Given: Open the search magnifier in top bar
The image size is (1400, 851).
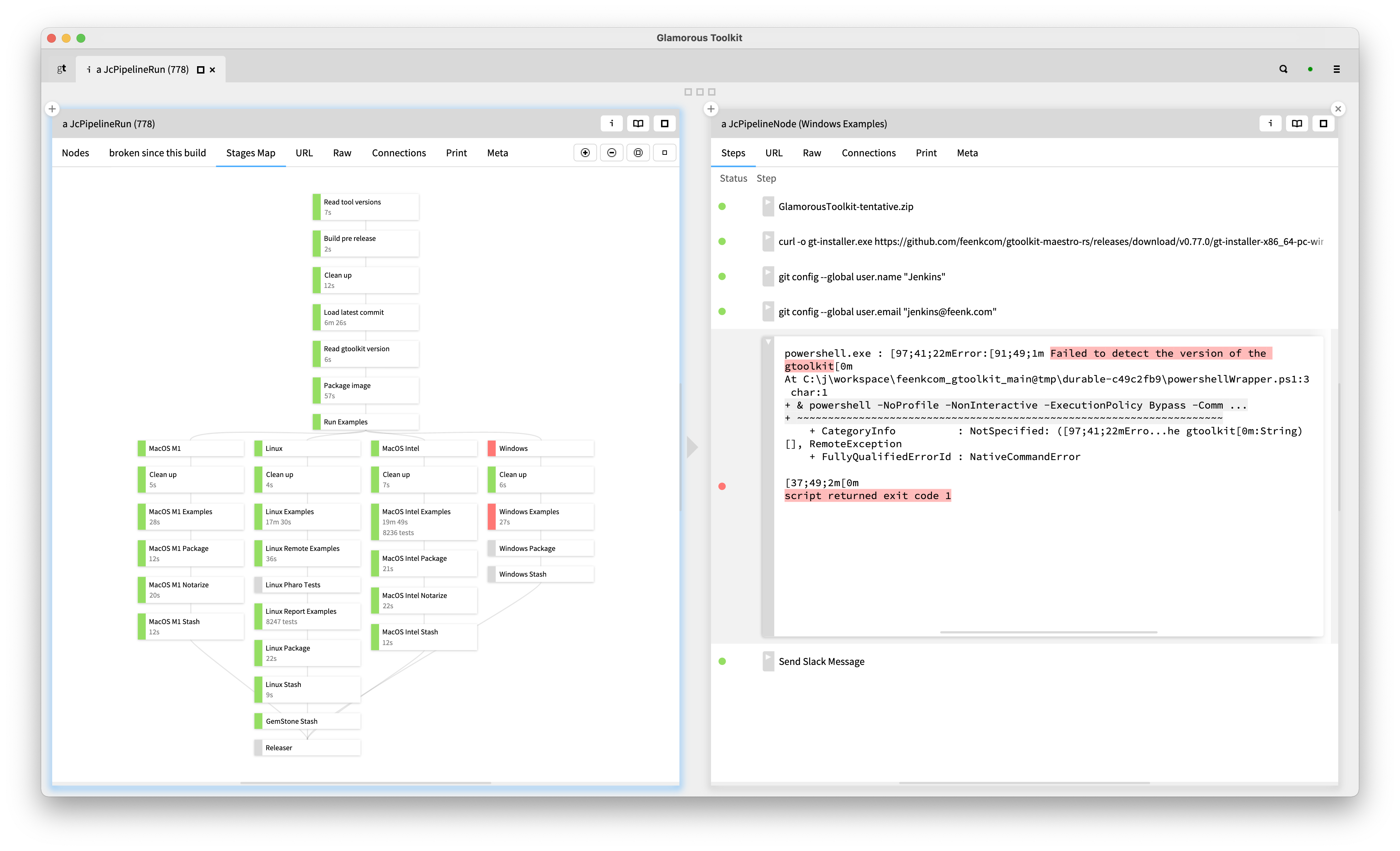Looking at the screenshot, I should click(1283, 69).
